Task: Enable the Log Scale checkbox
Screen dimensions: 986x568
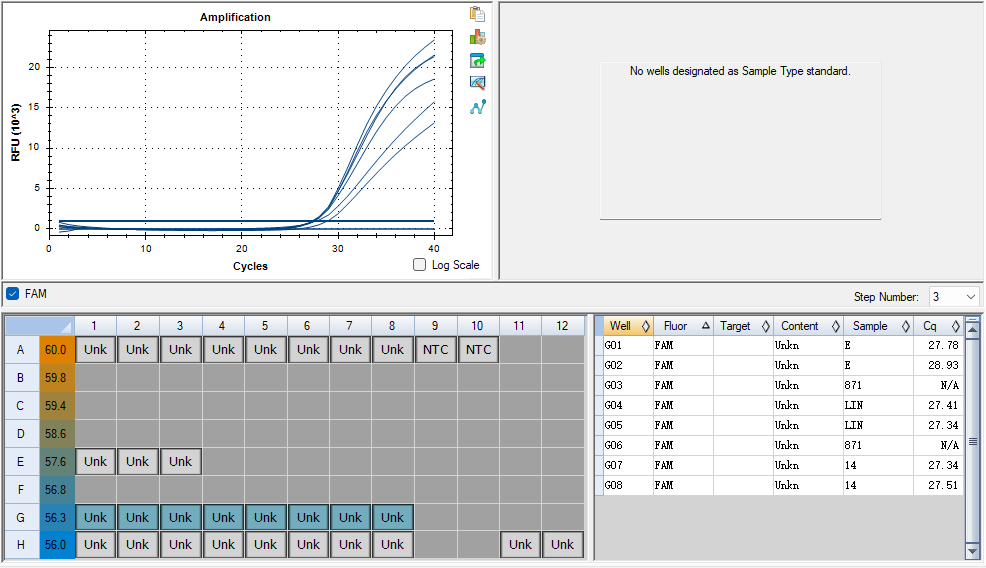Action: (x=419, y=265)
